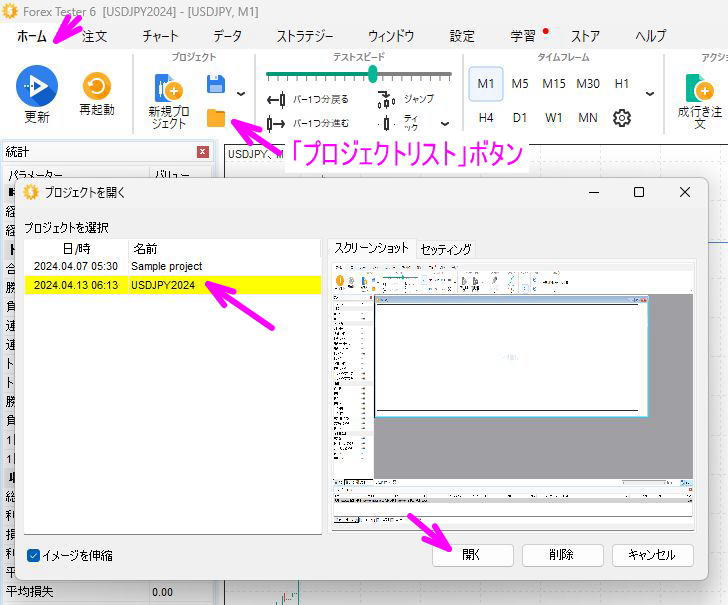Select MN timeframe

pyautogui.click(x=588, y=118)
